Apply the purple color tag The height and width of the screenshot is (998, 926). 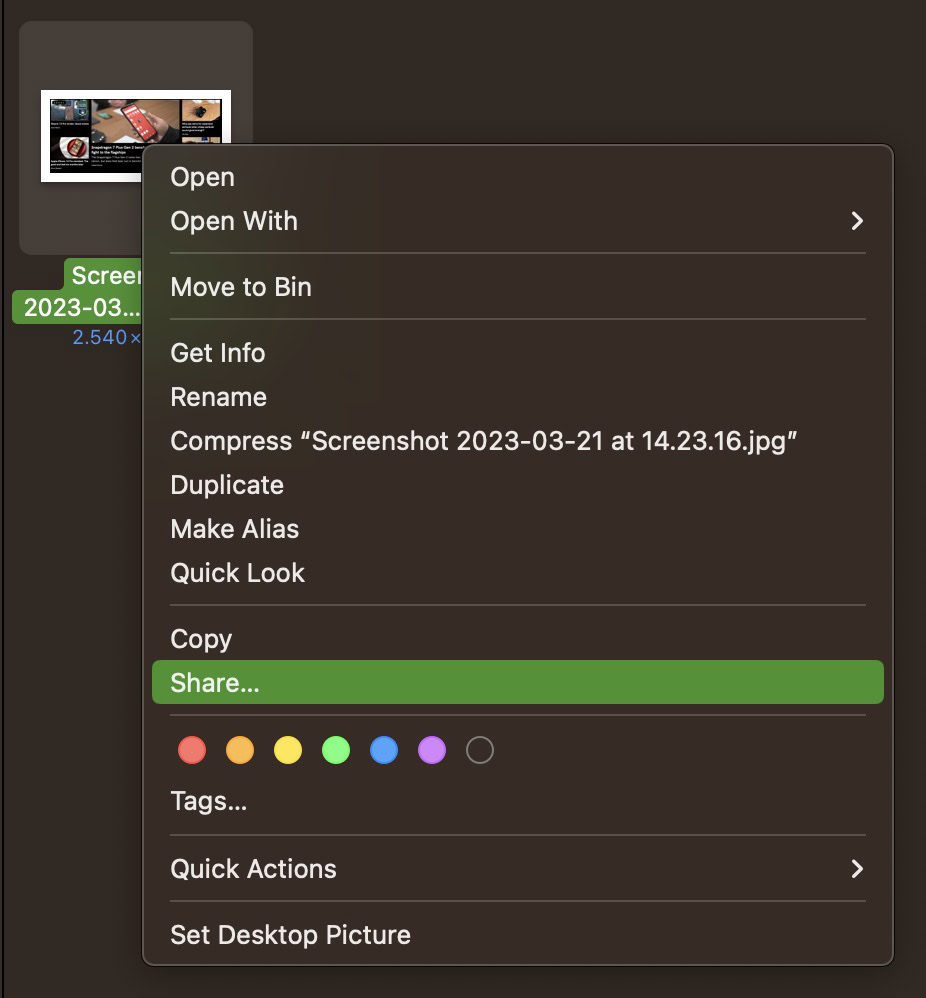pos(432,750)
